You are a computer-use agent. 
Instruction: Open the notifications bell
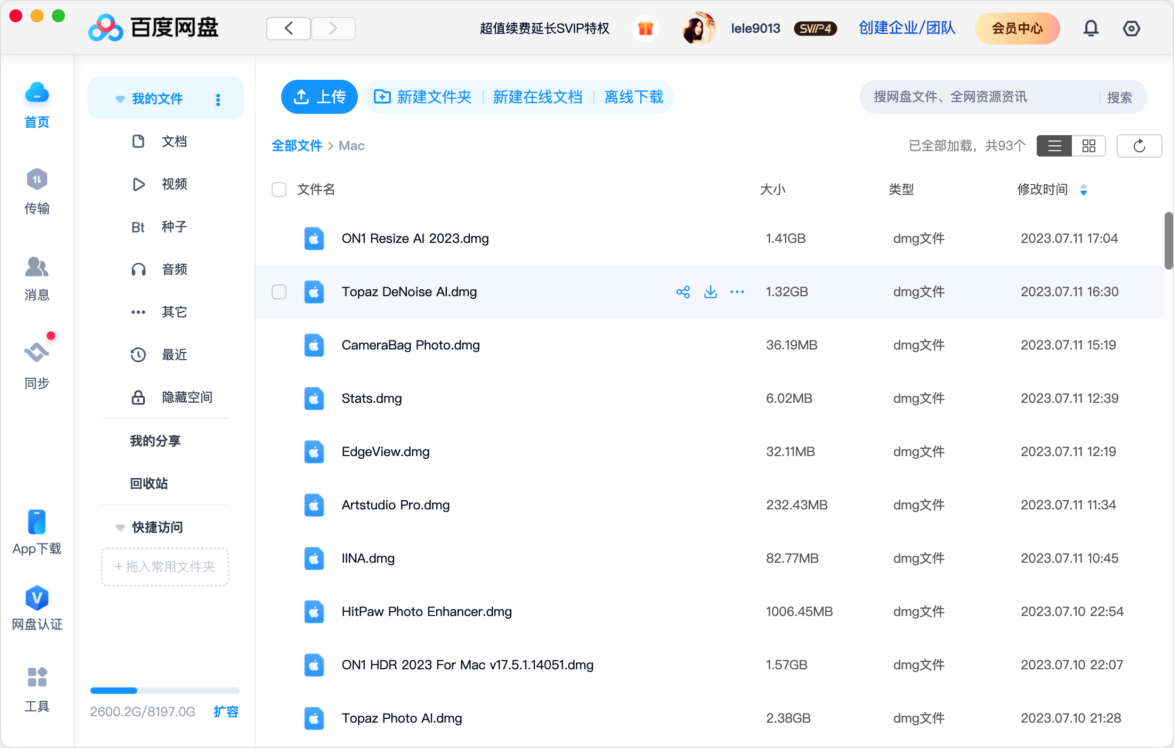1091,28
